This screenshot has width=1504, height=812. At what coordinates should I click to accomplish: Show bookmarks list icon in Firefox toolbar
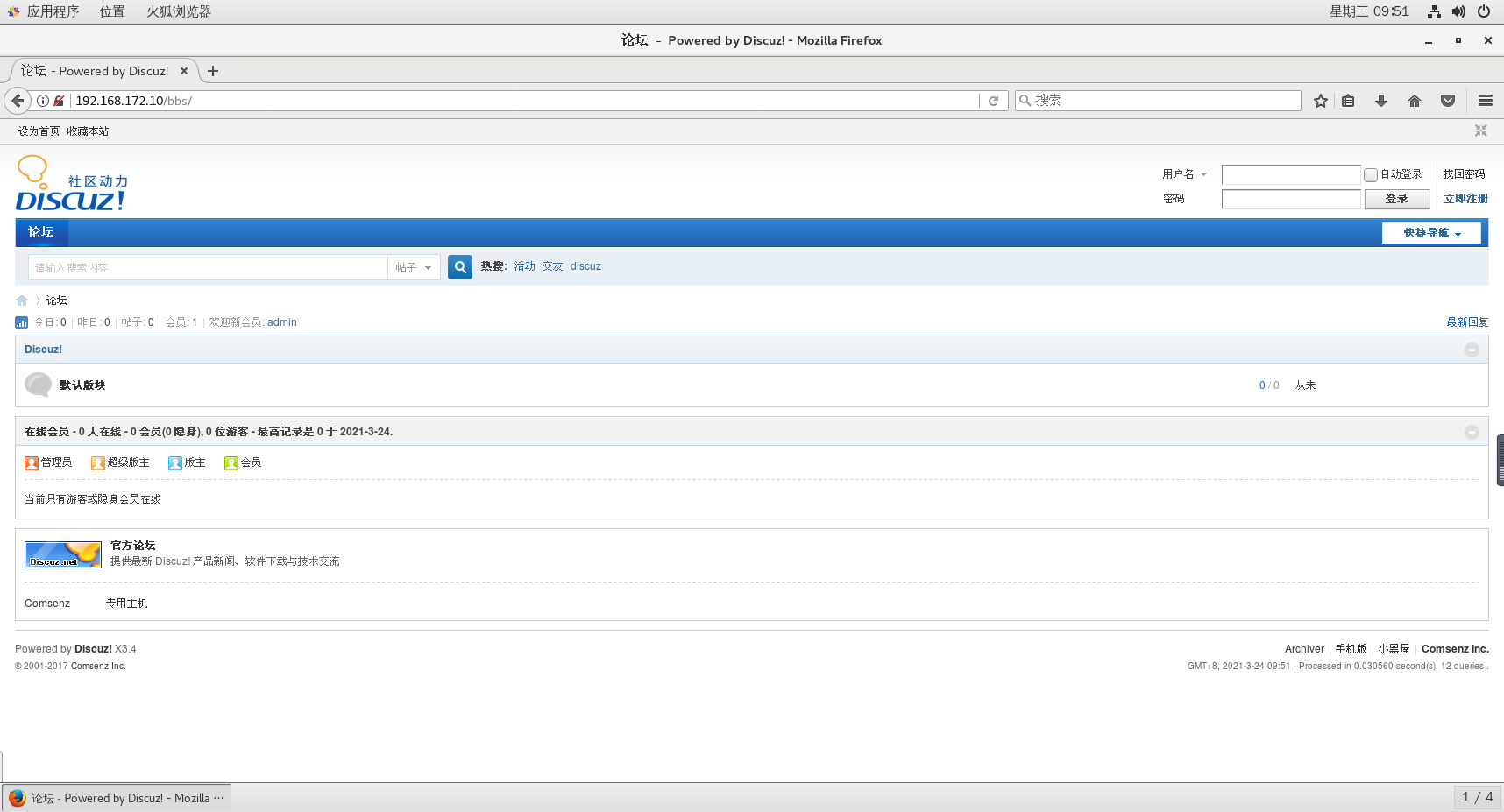(1348, 101)
